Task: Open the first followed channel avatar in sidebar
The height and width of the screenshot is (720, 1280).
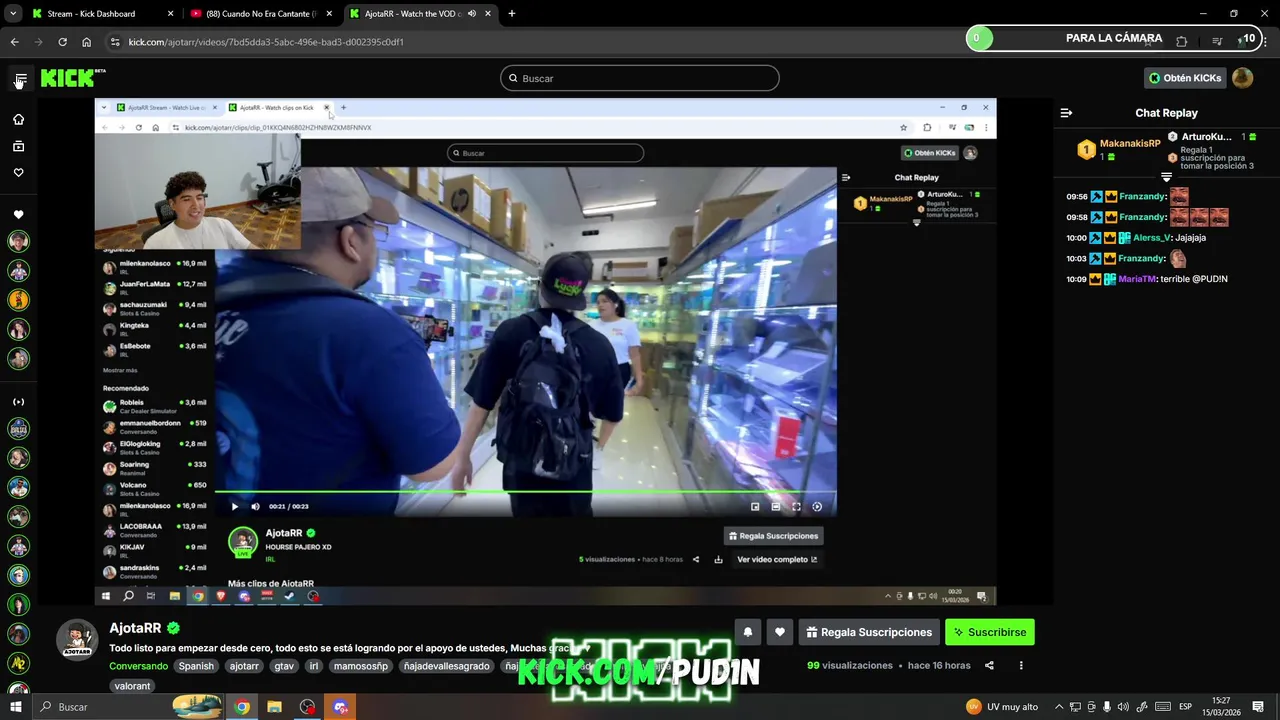Action: click(18, 241)
